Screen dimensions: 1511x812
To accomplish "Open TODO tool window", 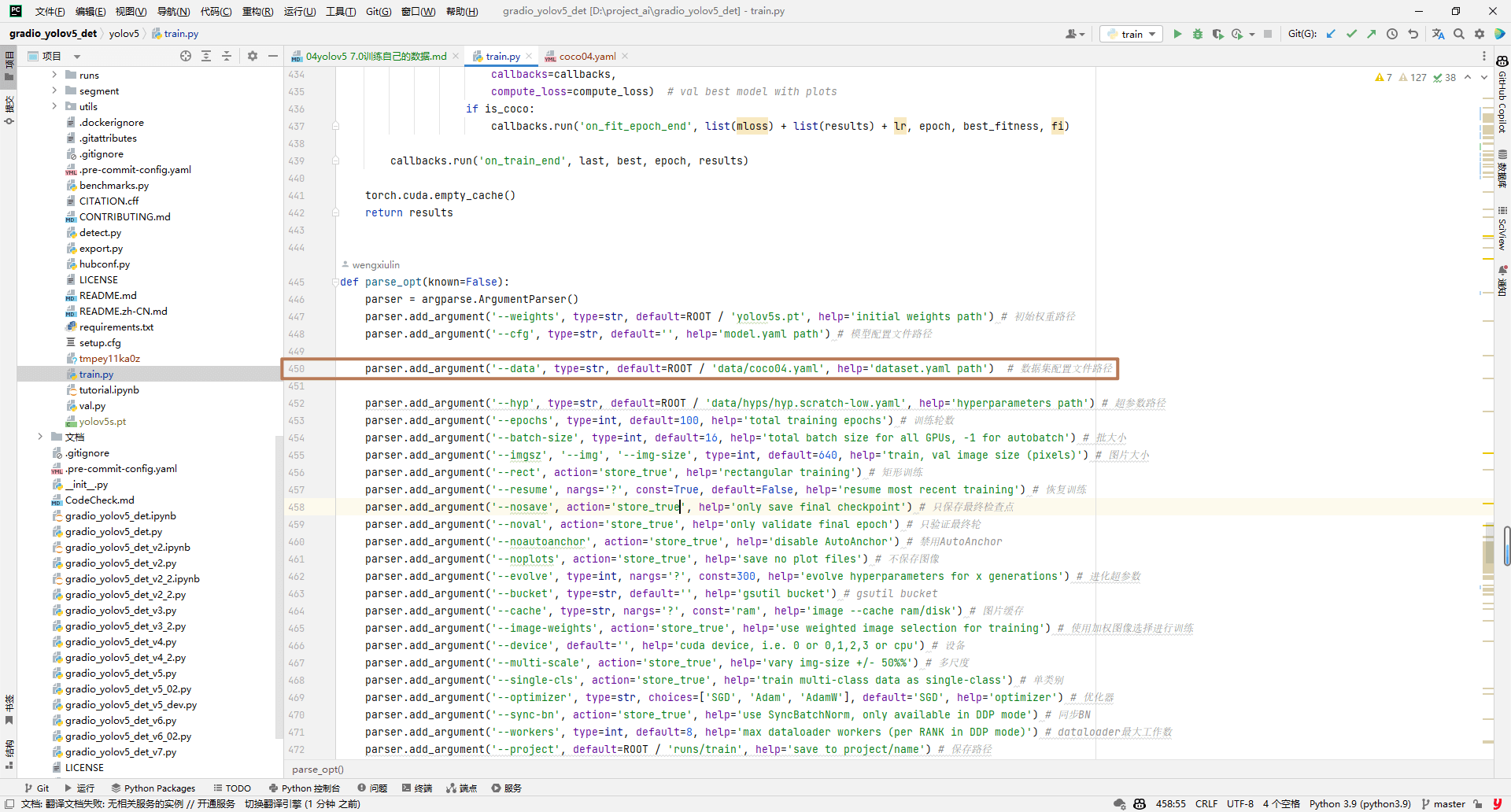I will 232,788.
